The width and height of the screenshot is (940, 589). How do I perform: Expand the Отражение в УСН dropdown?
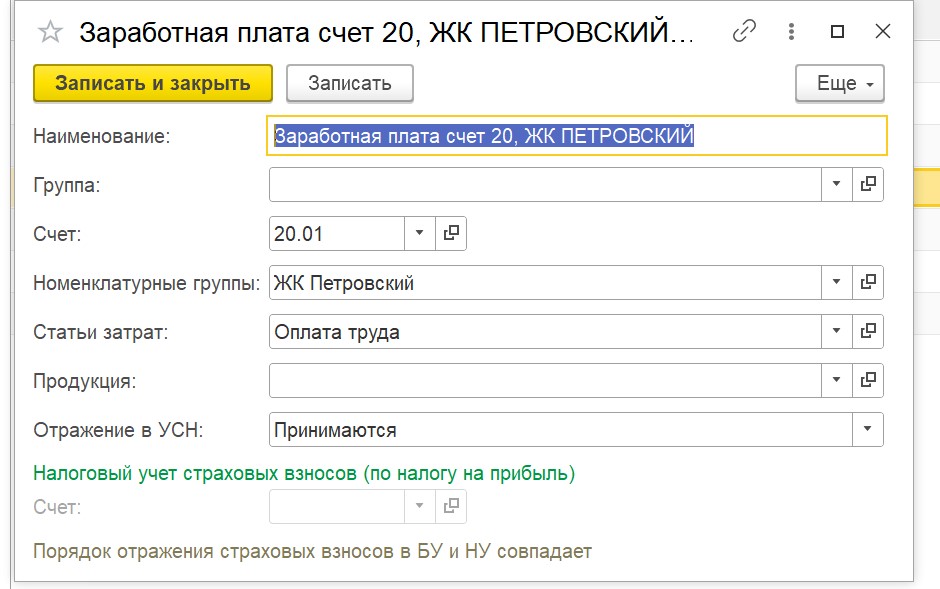[867, 429]
